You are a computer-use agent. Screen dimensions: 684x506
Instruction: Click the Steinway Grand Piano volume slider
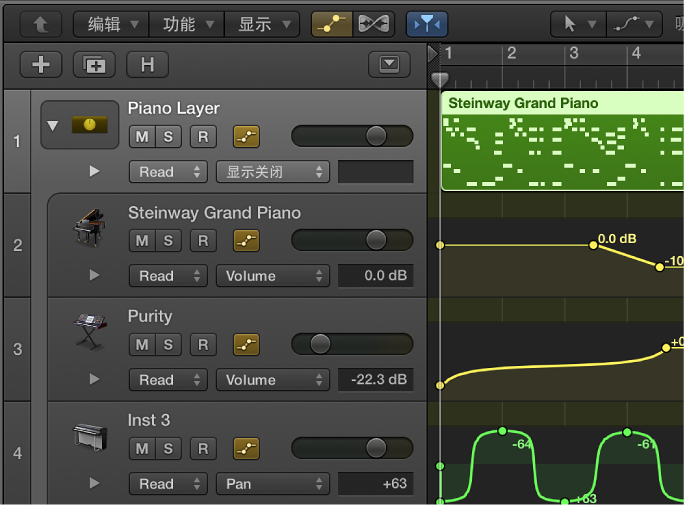[x=352, y=240]
